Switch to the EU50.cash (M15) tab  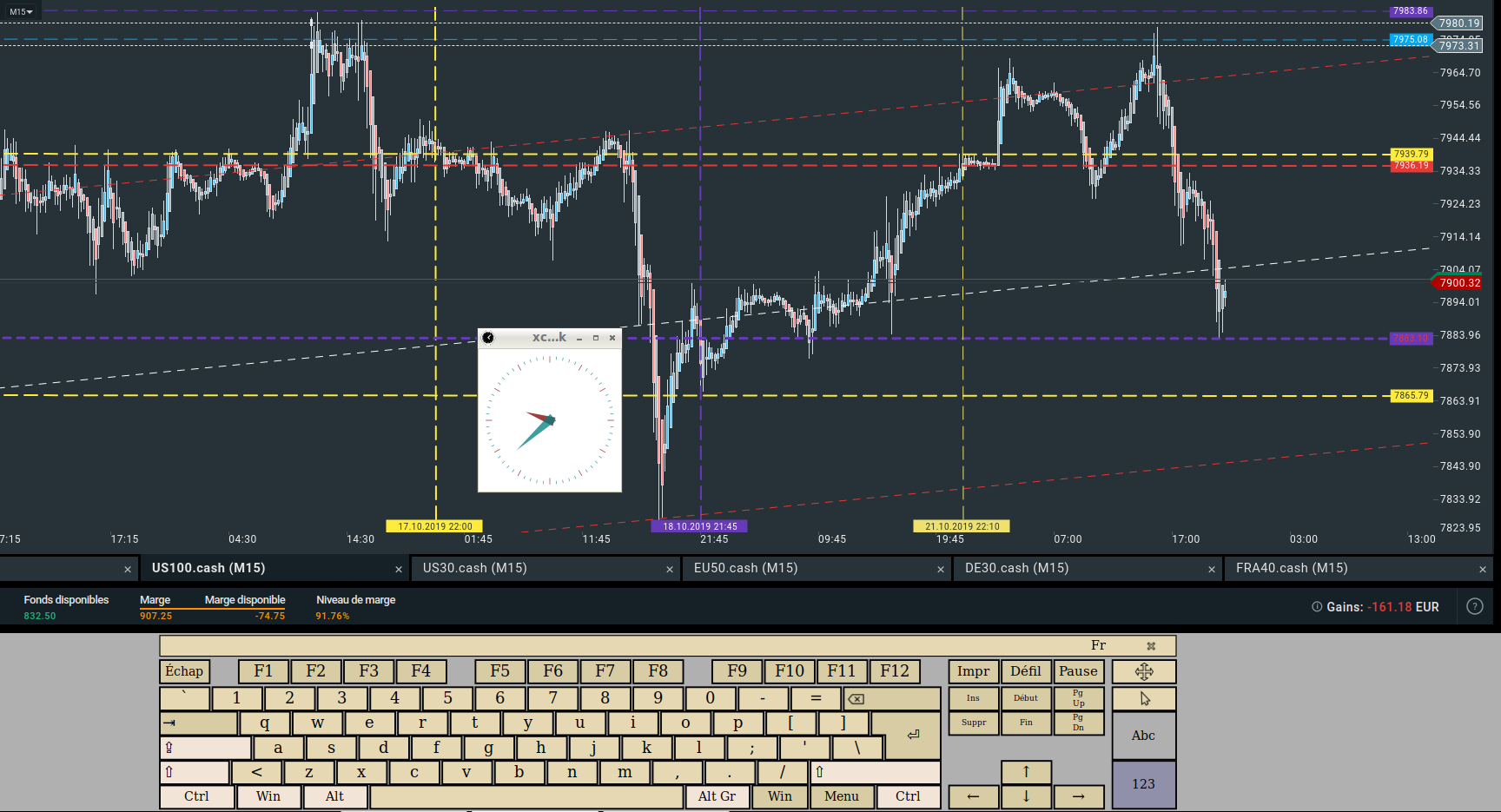click(745, 568)
